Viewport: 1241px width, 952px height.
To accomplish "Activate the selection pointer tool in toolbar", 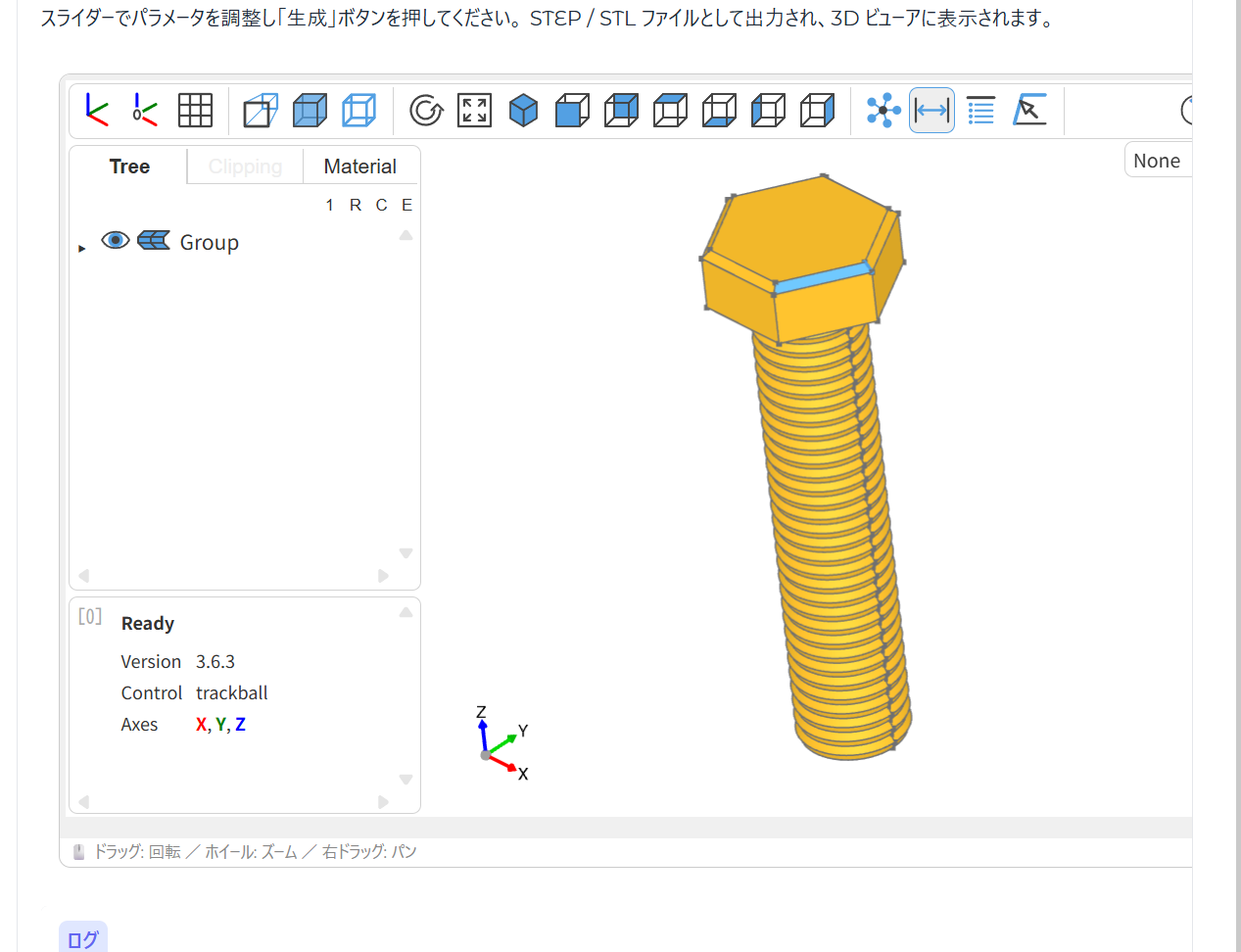I will (1029, 110).
